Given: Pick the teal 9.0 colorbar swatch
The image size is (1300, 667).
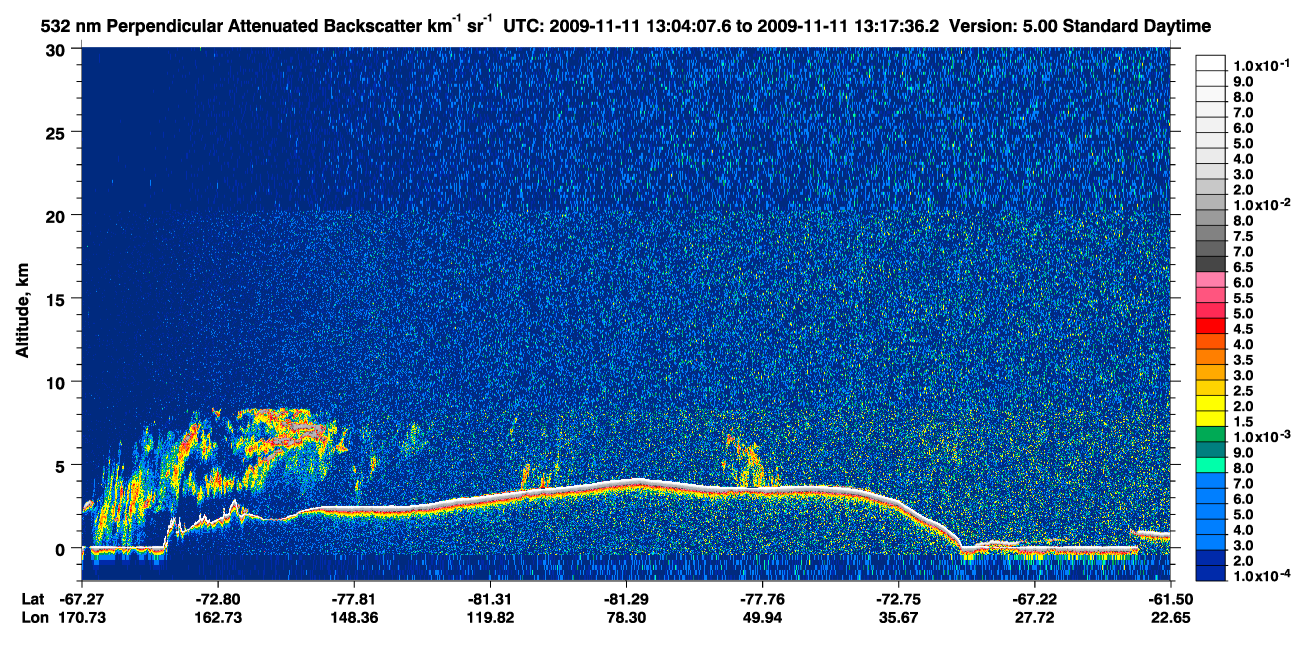Looking at the screenshot, I should pos(1210,448).
